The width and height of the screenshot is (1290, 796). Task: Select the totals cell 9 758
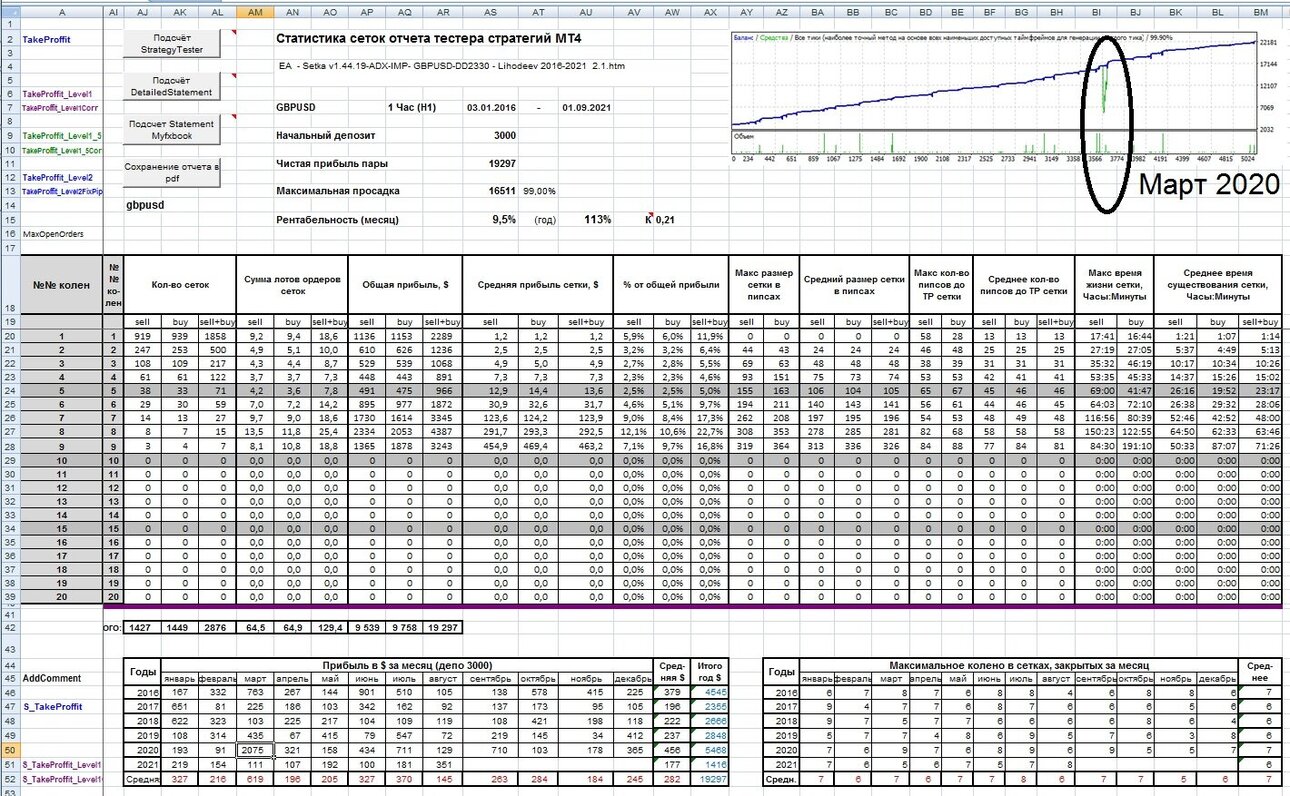click(x=404, y=627)
